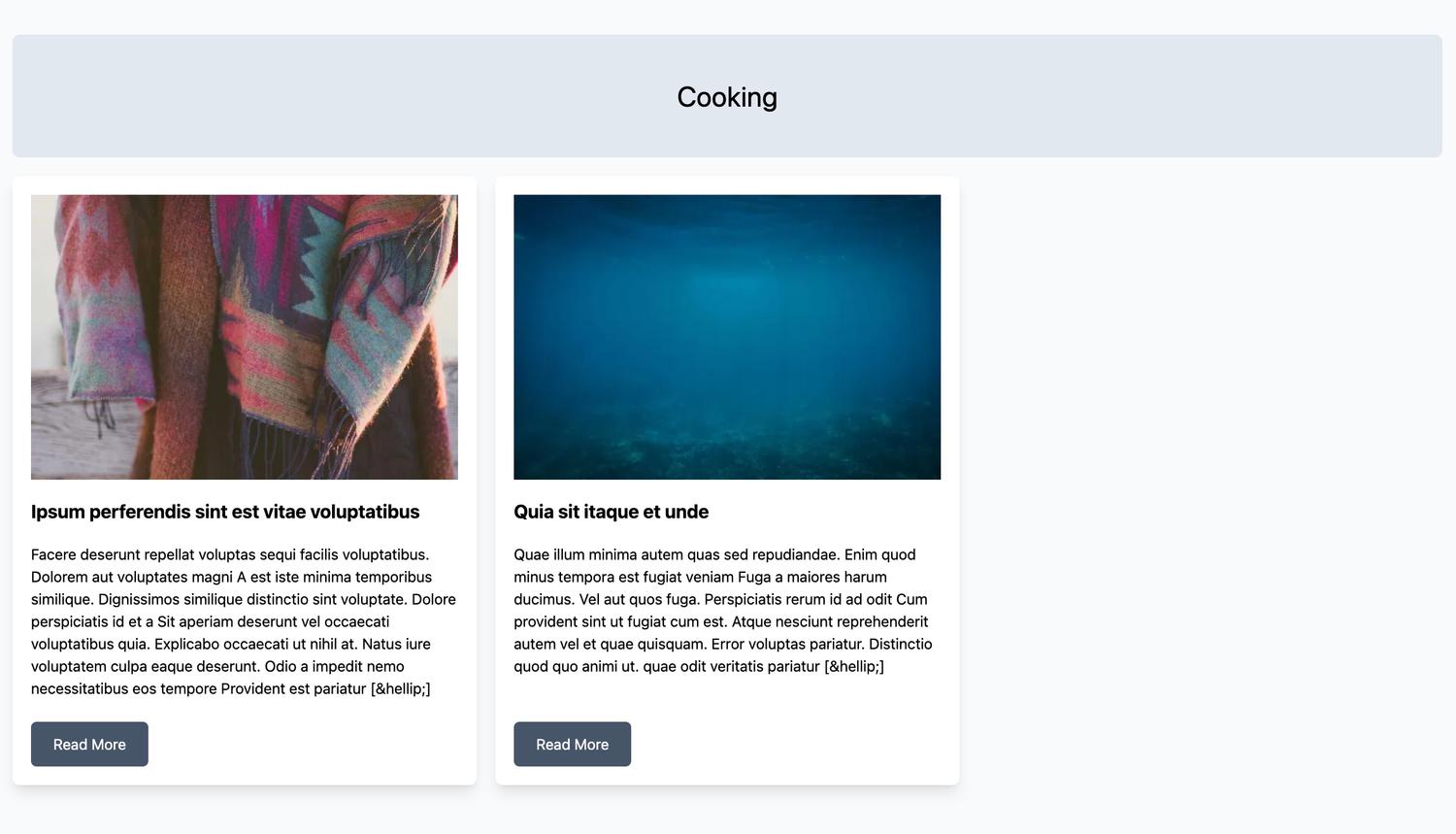Image resolution: width=1456 pixels, height=834 pixels.
Task: Click the excerpt text of the second post
Action: pos(722,610)
